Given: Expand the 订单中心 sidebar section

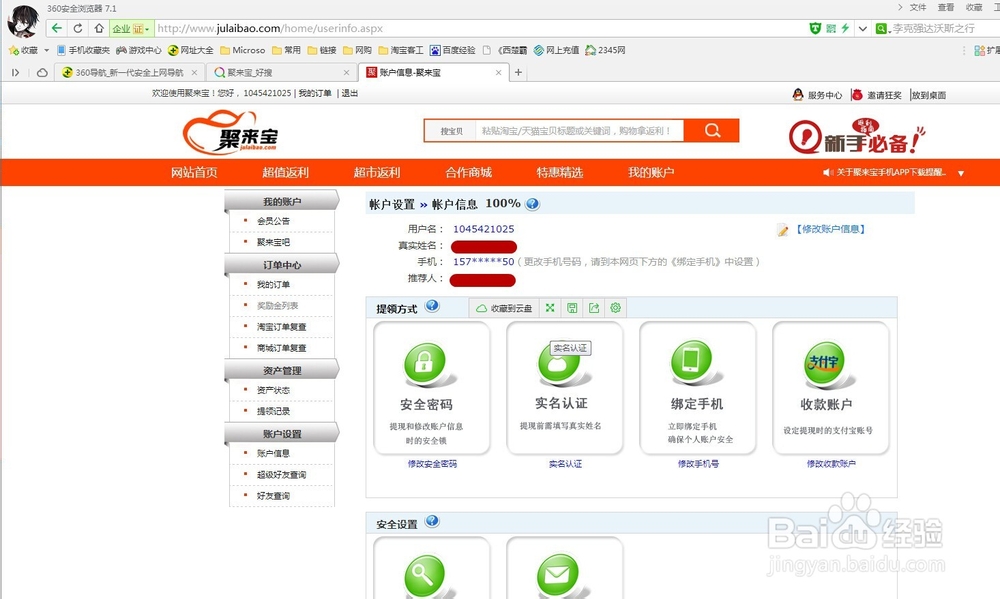Looking at the screenshot, I should 280,264.
